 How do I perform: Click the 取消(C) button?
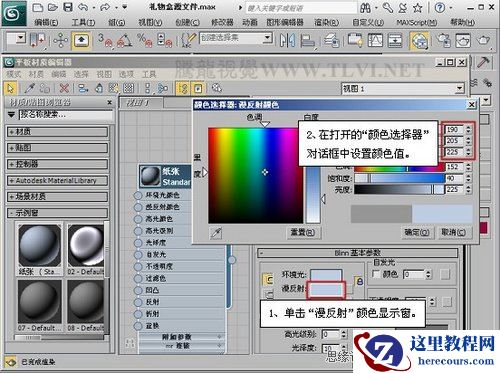coord(454,232)
